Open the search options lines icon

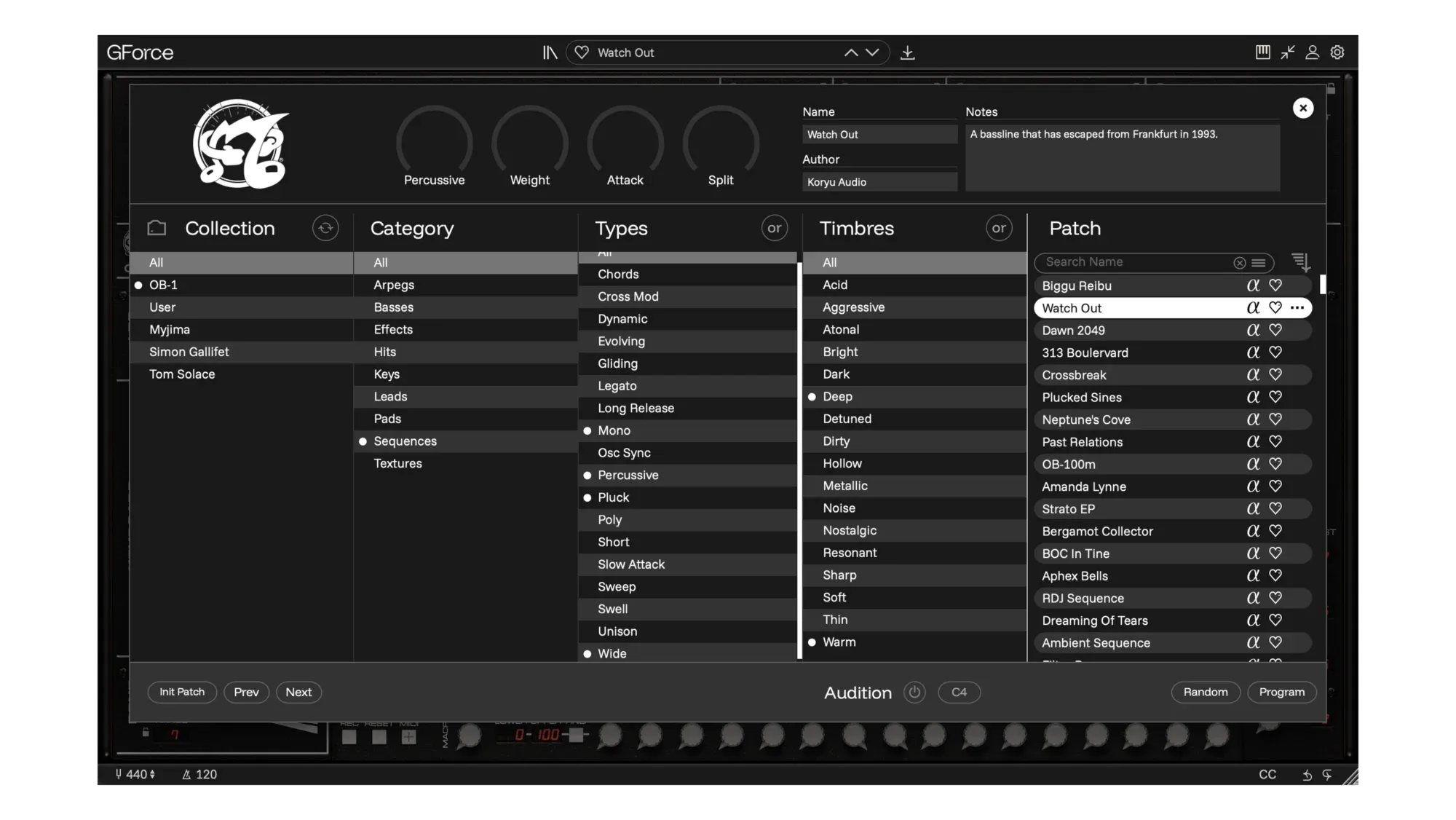coord(1259,262)
